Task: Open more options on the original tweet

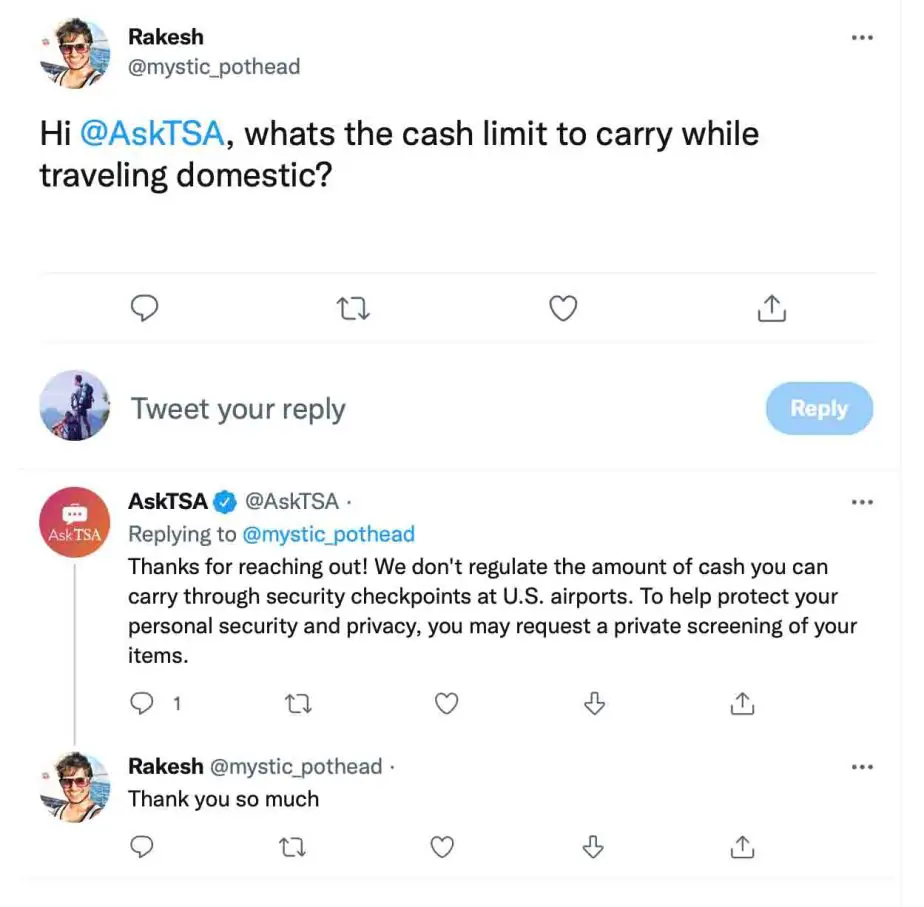Action: 862,38
